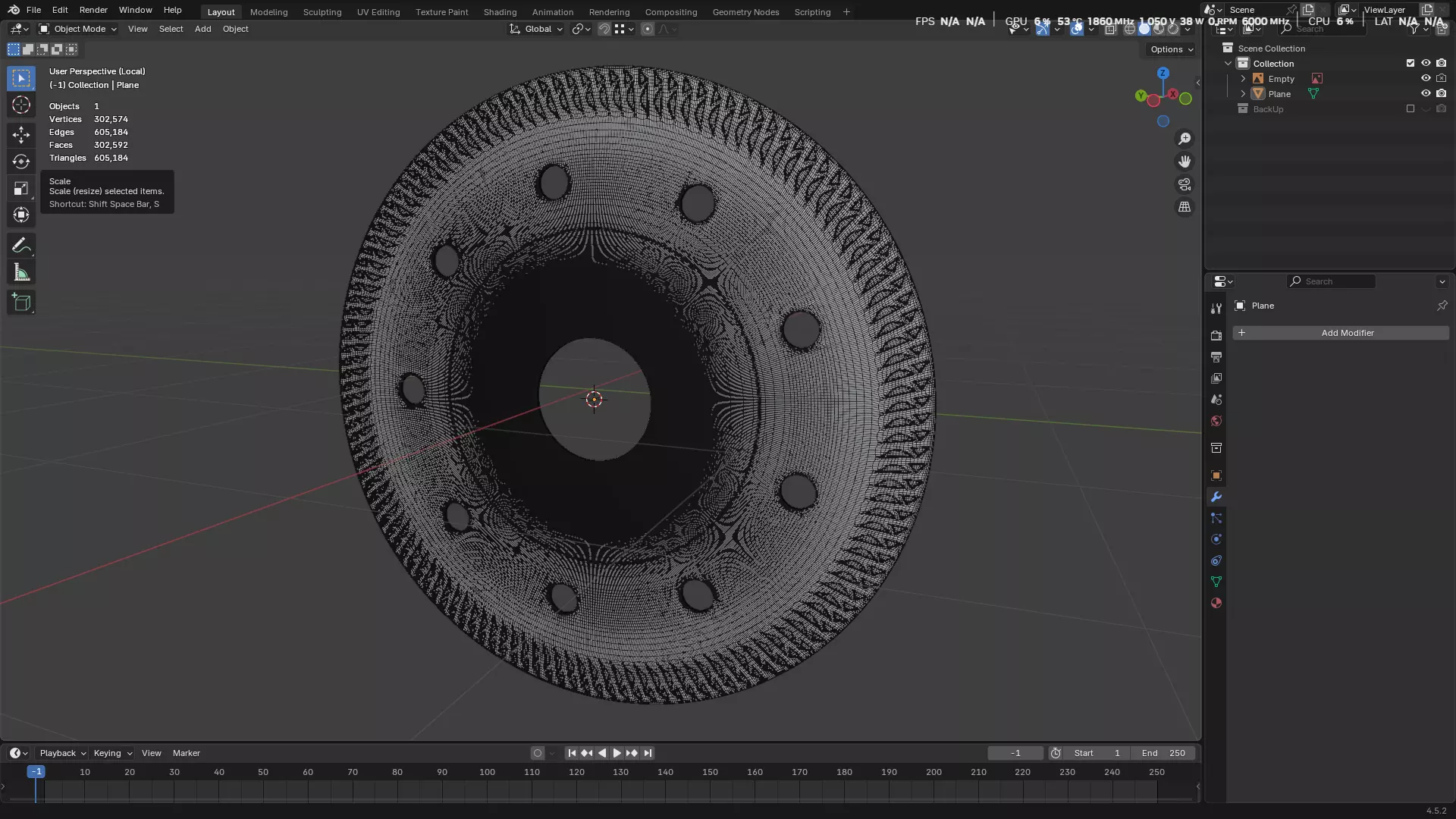Open the Output properties tab
The width and height of the screenshot is (1456, 819).
pyautogui.click(x=1216, y=356)
